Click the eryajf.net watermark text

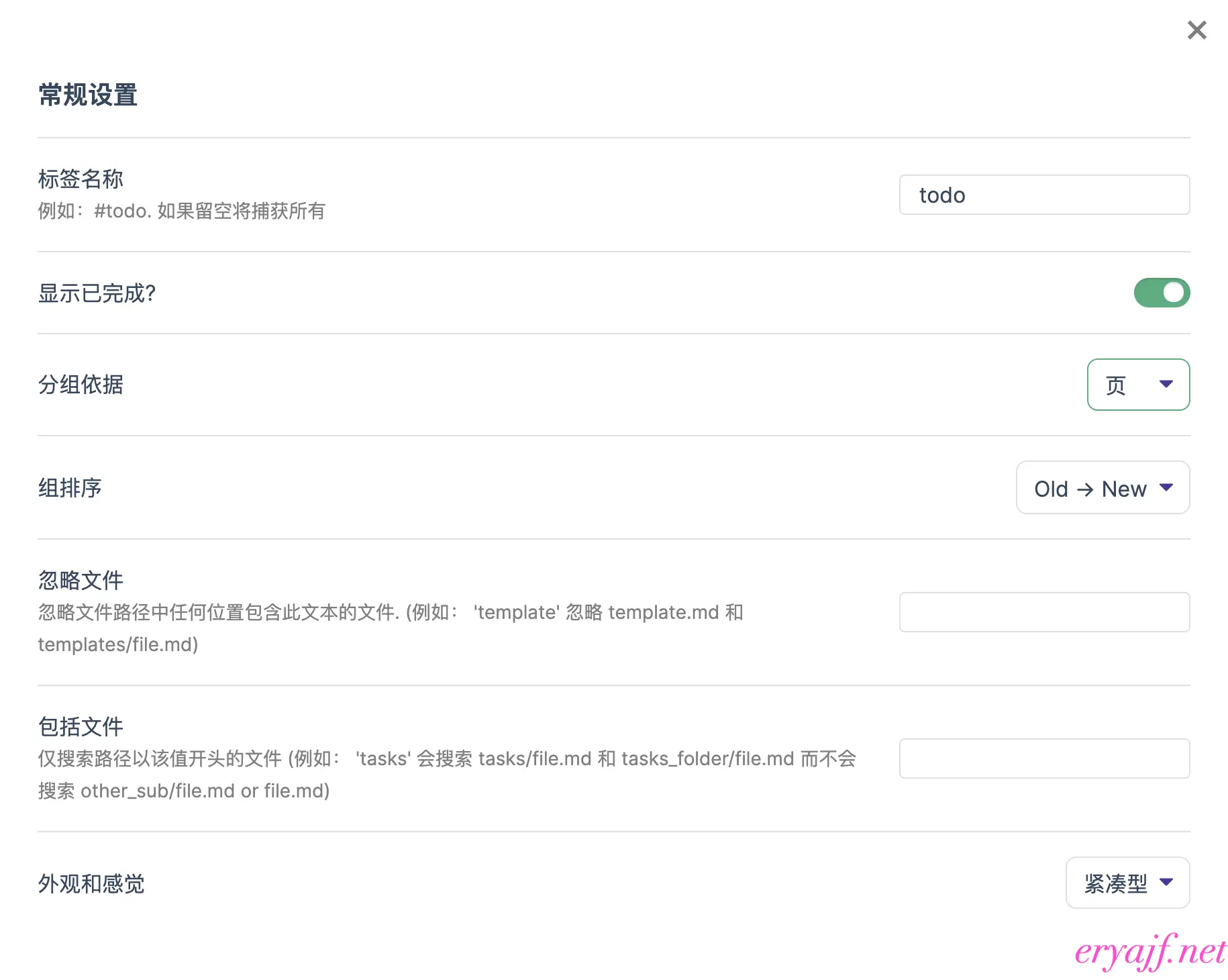click(x=1150, y=952)
